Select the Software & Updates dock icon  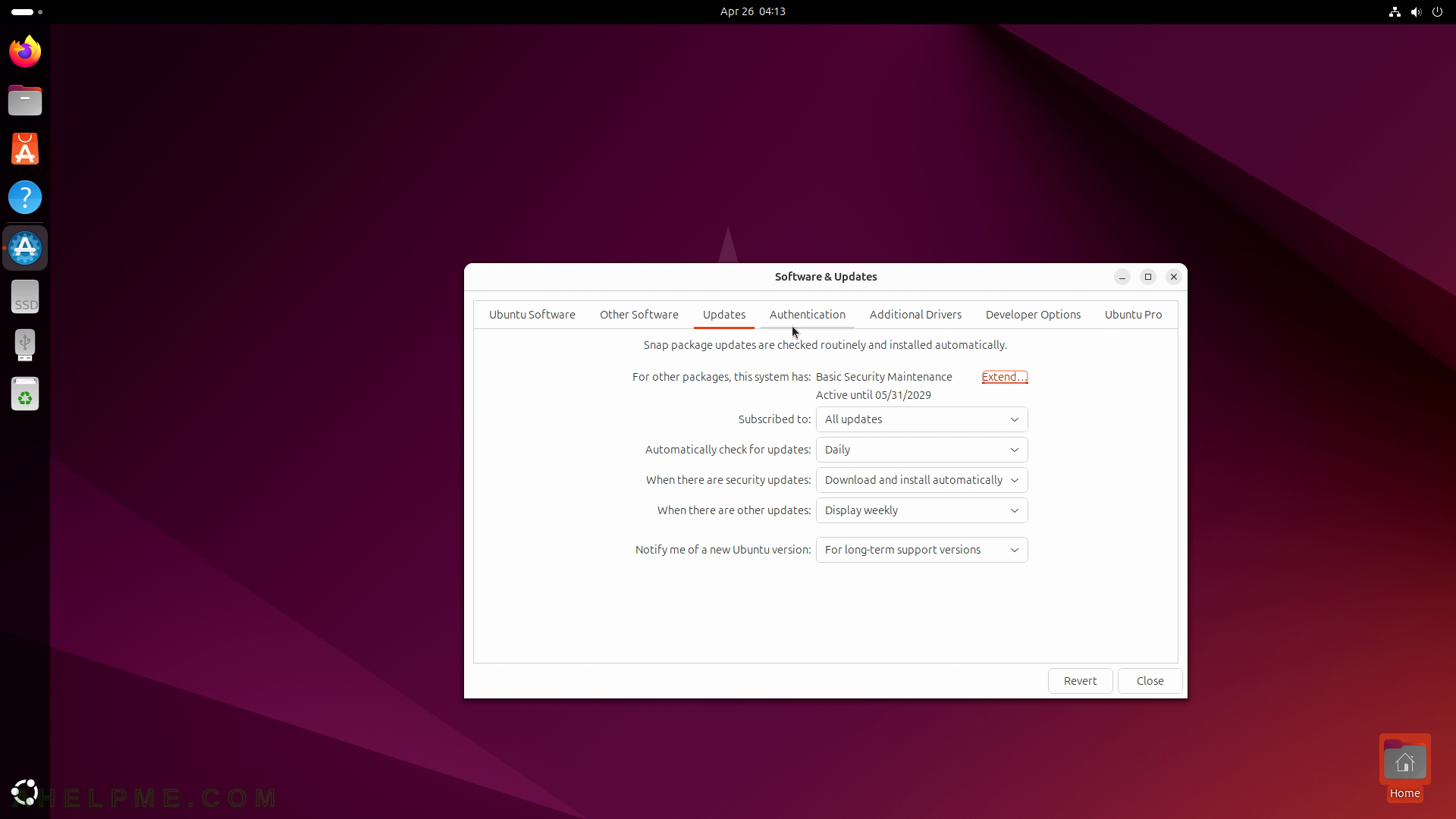25,248
